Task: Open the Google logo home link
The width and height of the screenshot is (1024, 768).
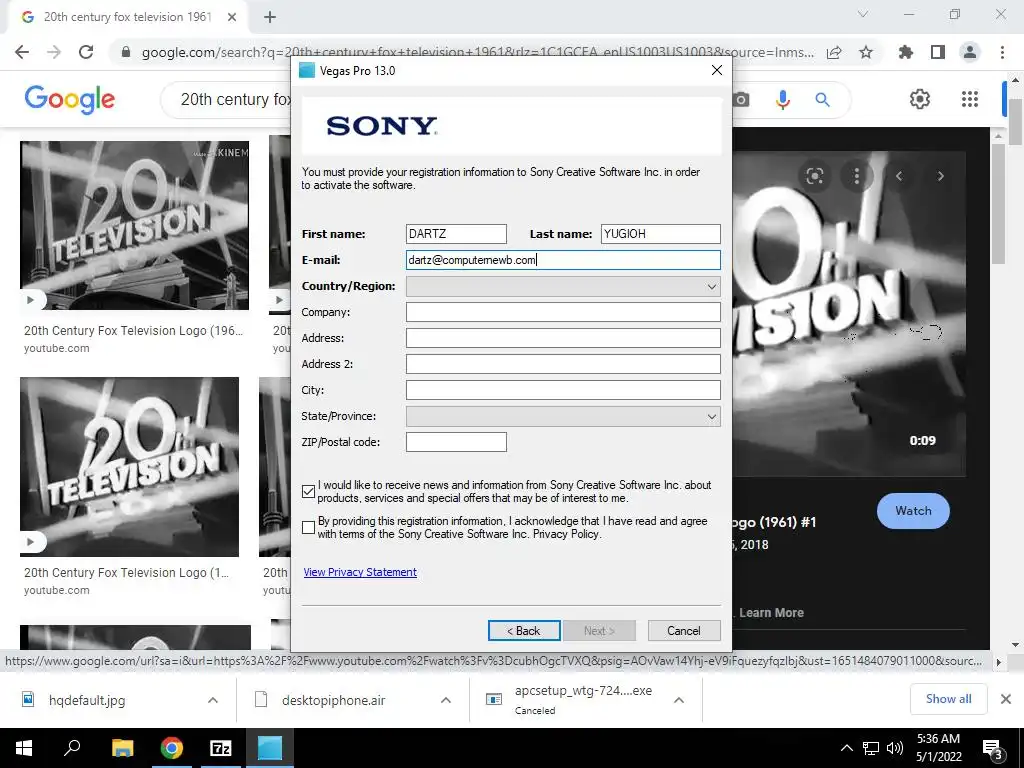Action: [x=69, y=99]
